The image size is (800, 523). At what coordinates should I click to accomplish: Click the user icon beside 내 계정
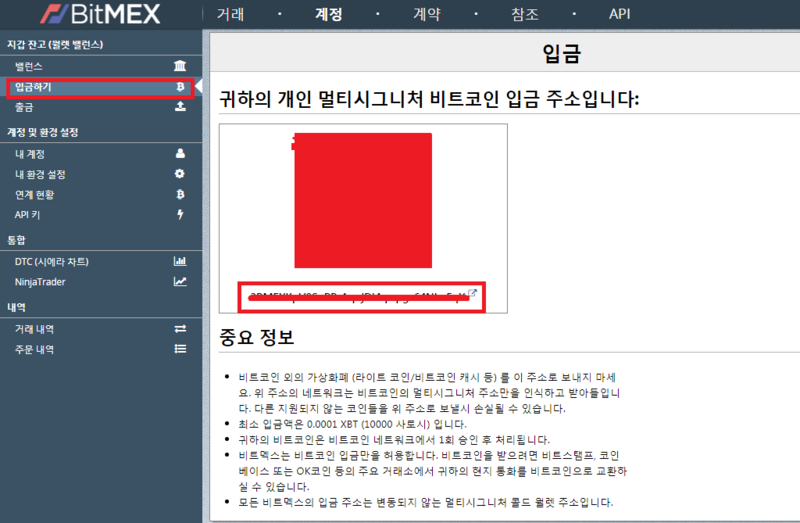[x=180, y=153]
